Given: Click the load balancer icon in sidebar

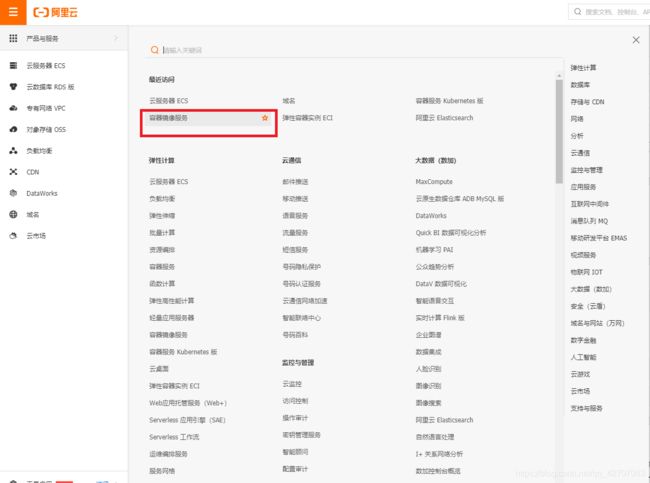Looking at the screenshot, I should (13, 150).
